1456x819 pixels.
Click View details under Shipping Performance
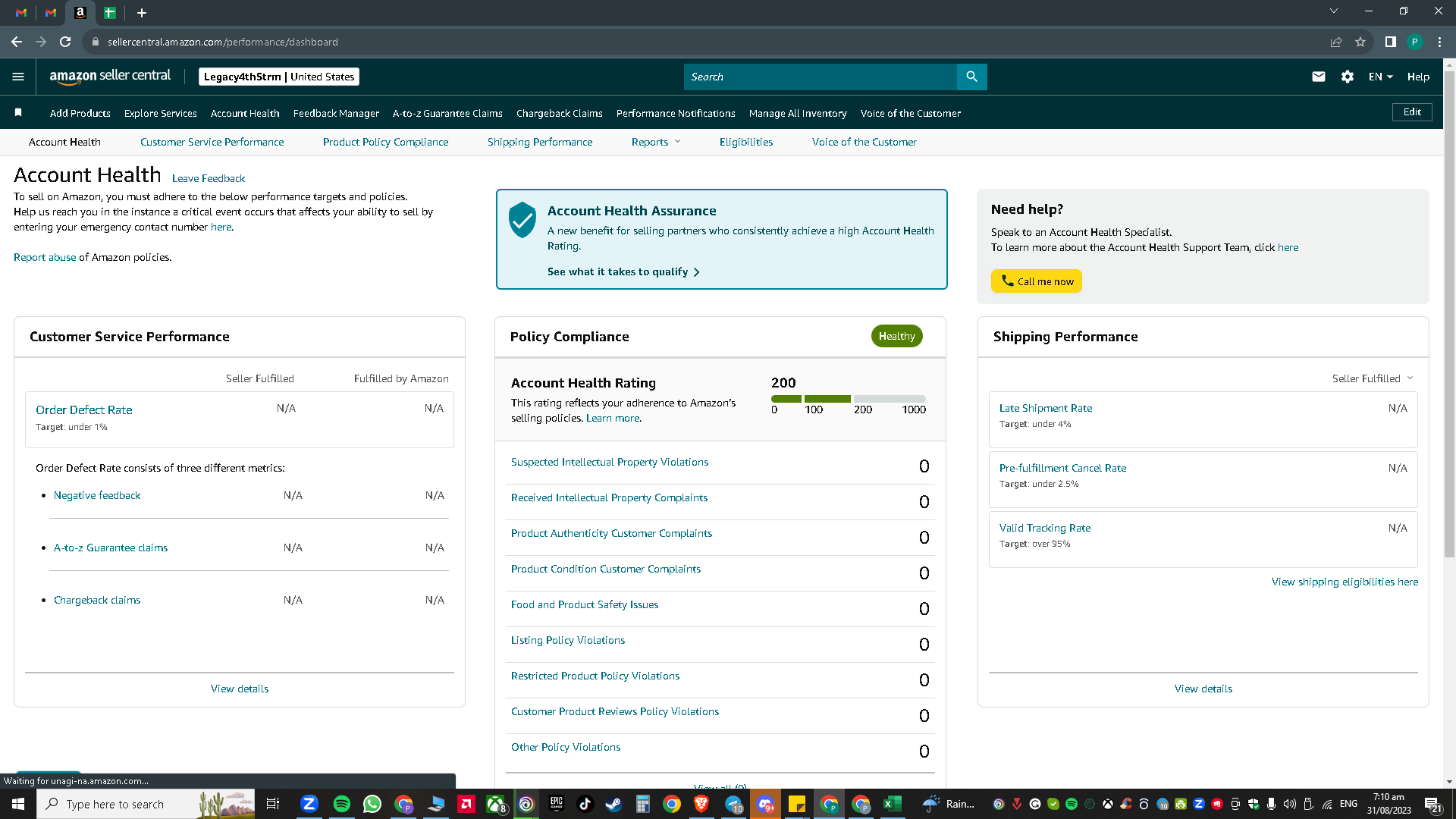point(1203,689)
